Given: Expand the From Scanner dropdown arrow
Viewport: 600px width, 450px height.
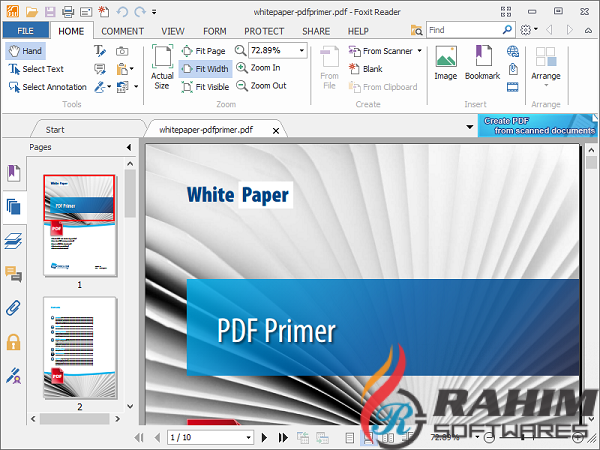Looking at the screenshot, I should (x=420, y=51).
